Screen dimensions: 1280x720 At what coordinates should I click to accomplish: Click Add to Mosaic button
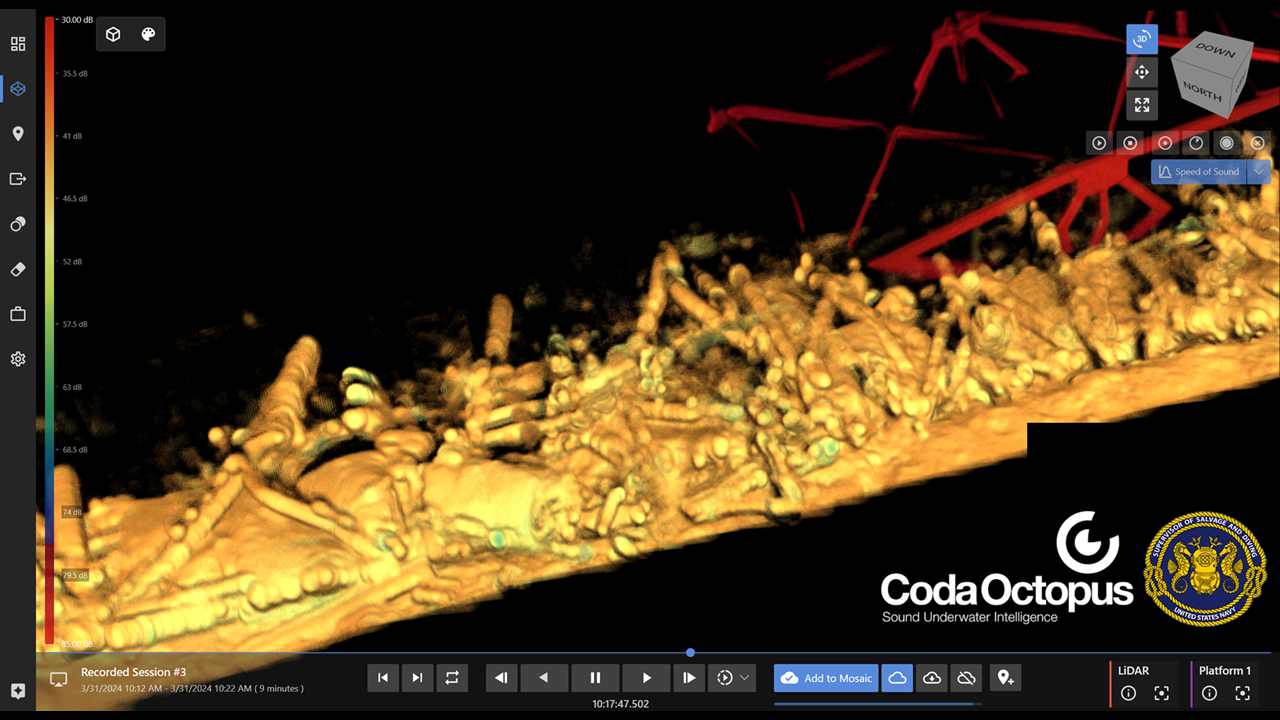(826, 678)
